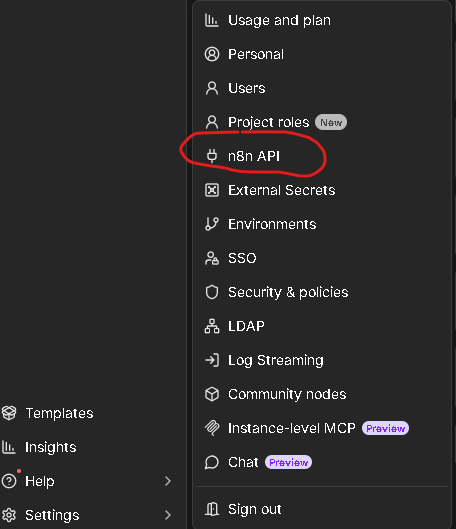
Task: Click the Instance-level MCP icon
Action: 212,428
